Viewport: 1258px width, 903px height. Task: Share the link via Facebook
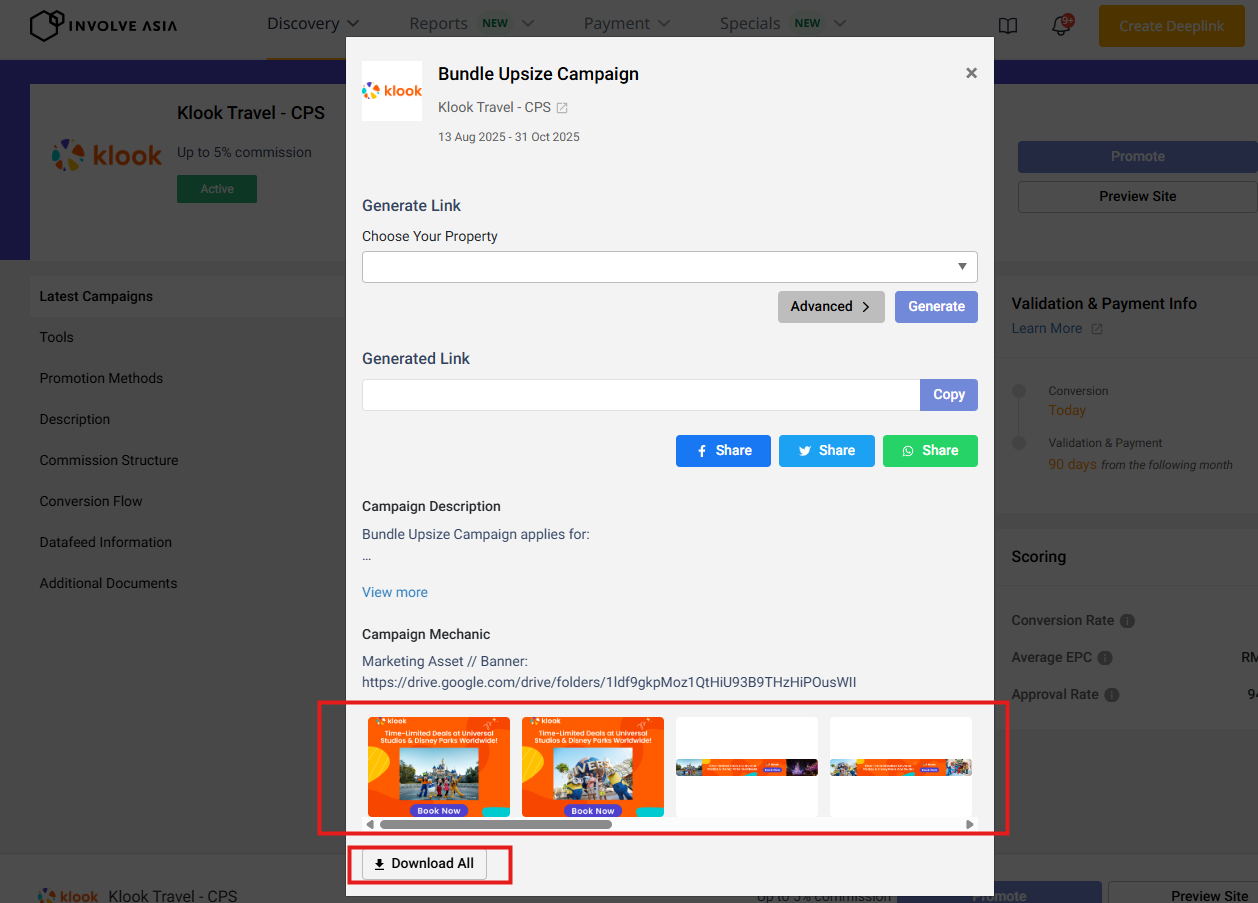723,451
